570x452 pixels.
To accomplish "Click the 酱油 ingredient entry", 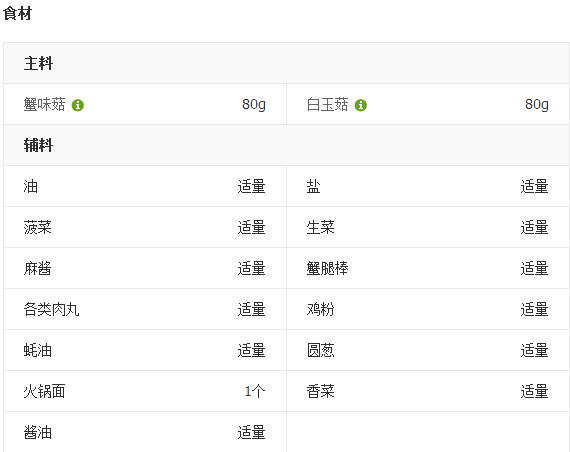I will pos(37,433).
